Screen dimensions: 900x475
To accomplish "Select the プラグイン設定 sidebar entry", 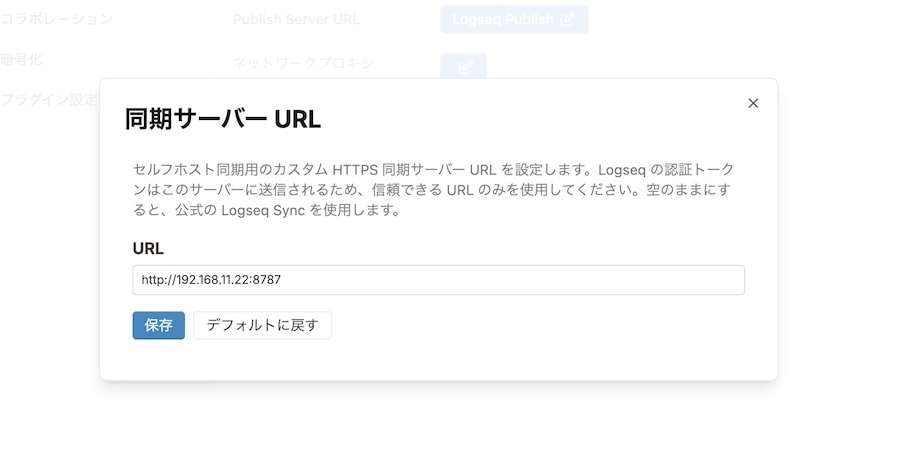I will (49, 100).
